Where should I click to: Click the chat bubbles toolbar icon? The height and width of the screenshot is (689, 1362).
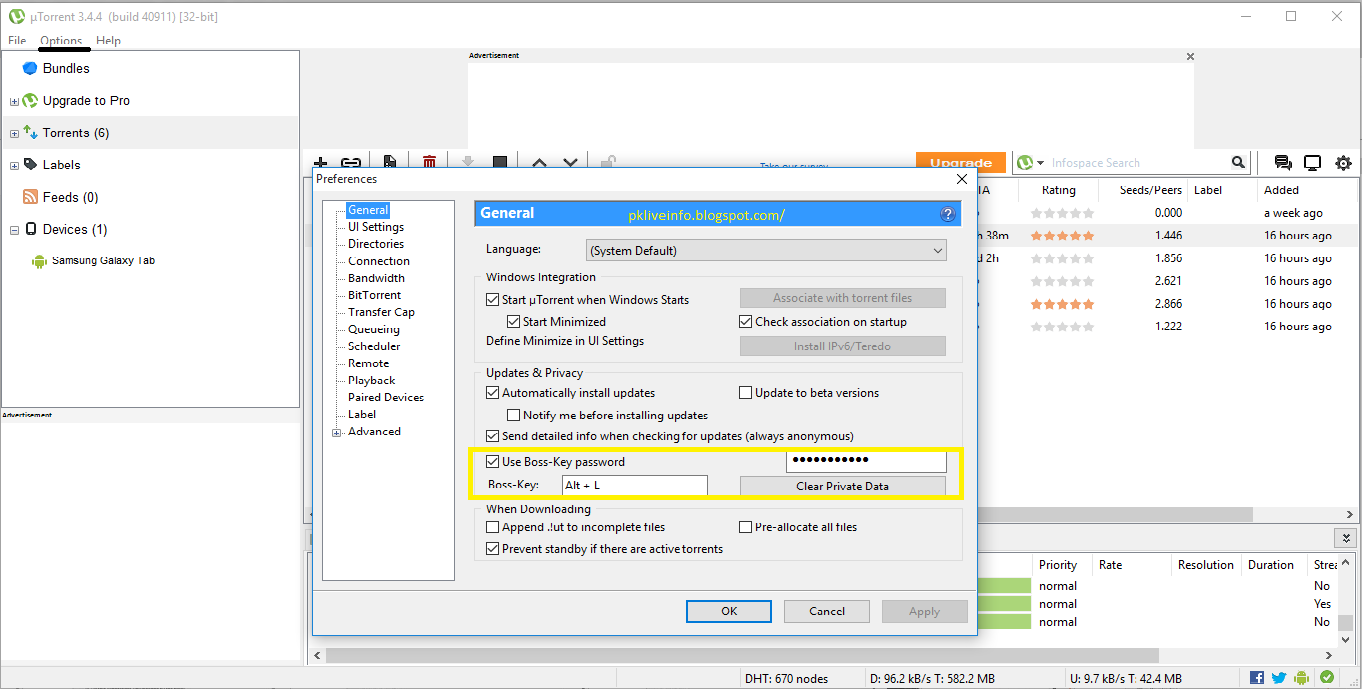1282,163
